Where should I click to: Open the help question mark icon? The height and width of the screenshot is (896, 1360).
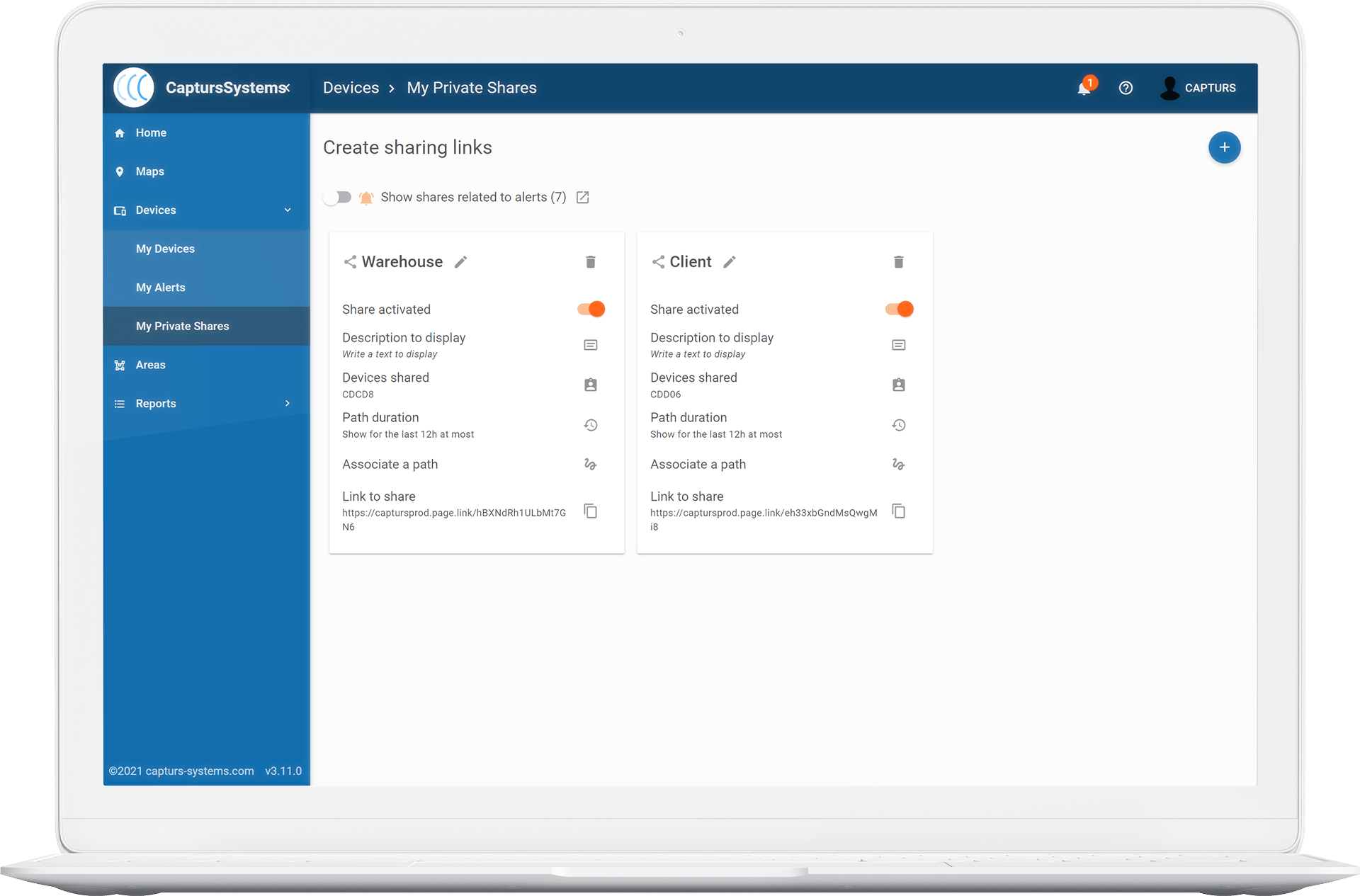click(1126, 88)
